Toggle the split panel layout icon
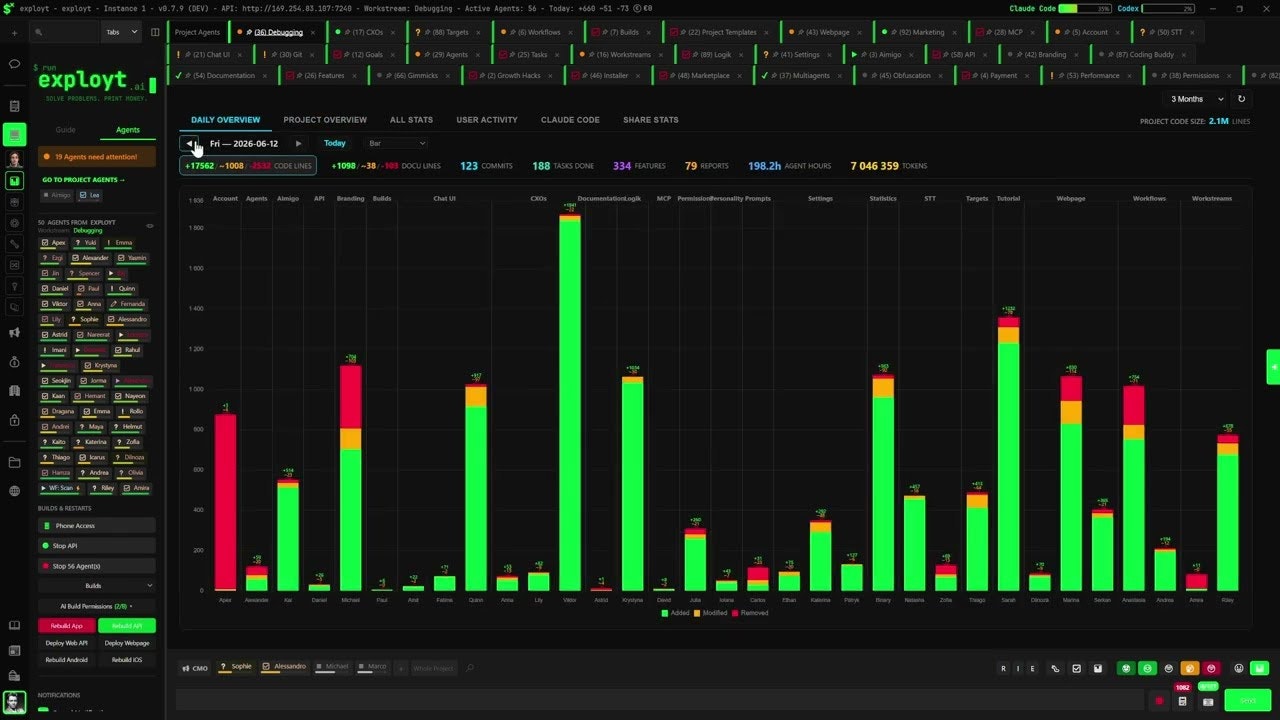The height and width of the screenshot is (720, 1280). pyautogui.click(x=155, y=32)
